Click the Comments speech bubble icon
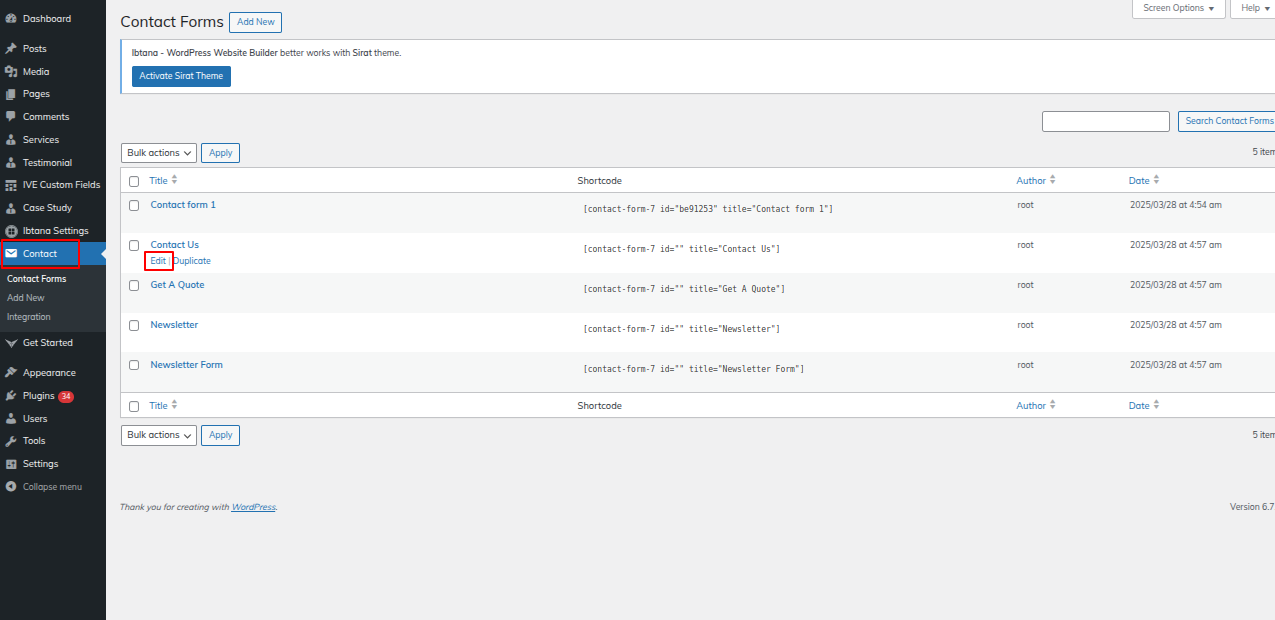Viewport: 1275px width, 620px height. [11, 117]
